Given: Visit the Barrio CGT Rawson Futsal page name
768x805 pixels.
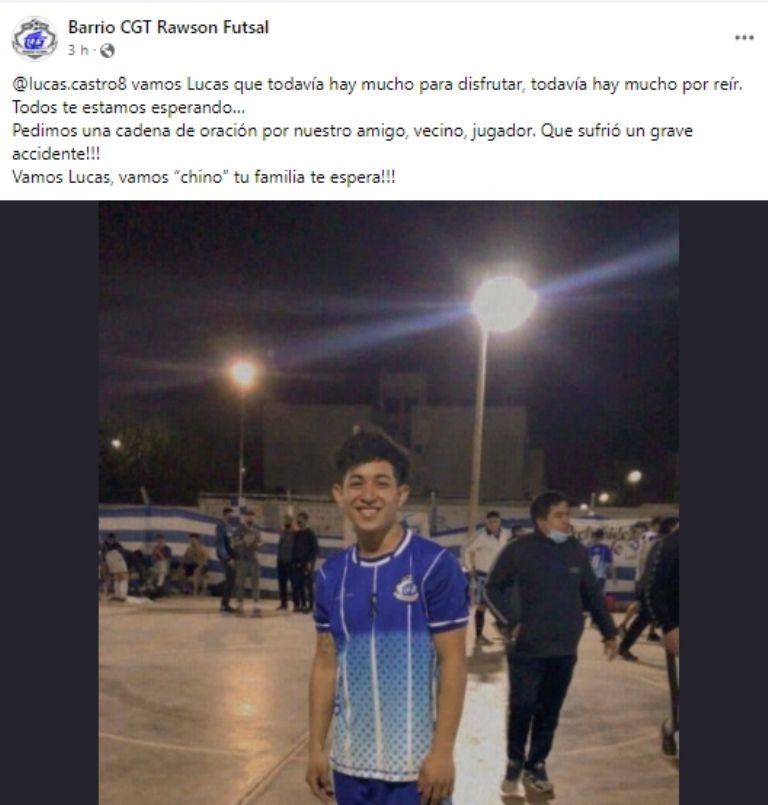Looking at the screenshot, I should coord(168,27).
